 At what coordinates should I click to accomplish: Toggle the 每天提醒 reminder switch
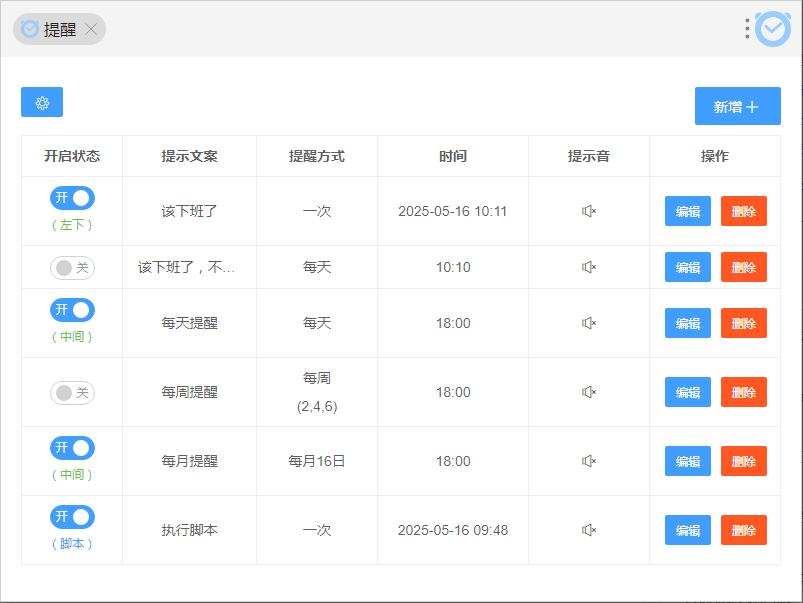tap(72, 310)
